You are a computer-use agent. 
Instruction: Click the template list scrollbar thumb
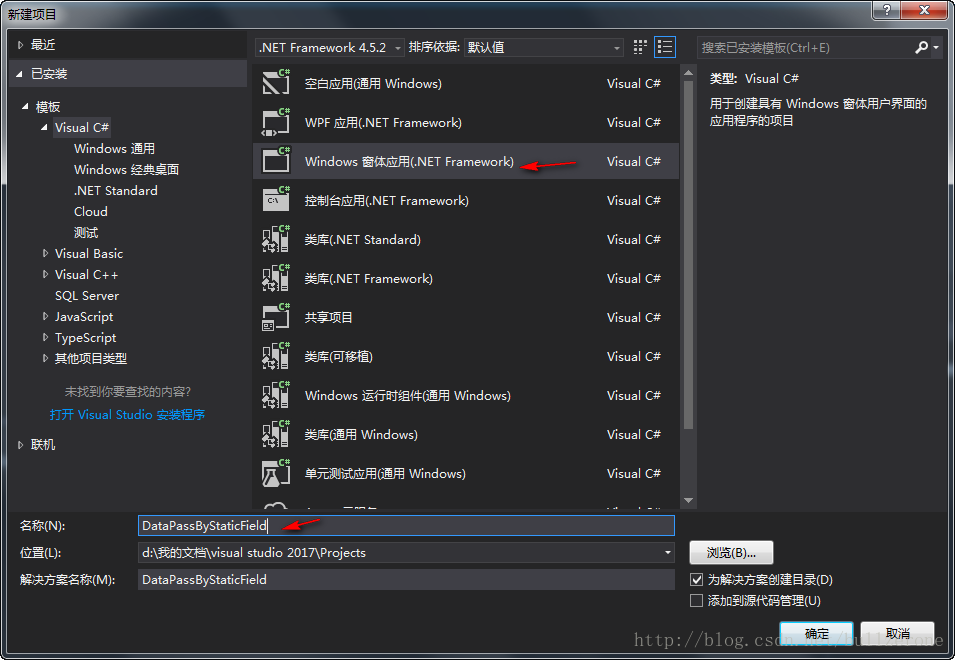click(x=688, y=255)
